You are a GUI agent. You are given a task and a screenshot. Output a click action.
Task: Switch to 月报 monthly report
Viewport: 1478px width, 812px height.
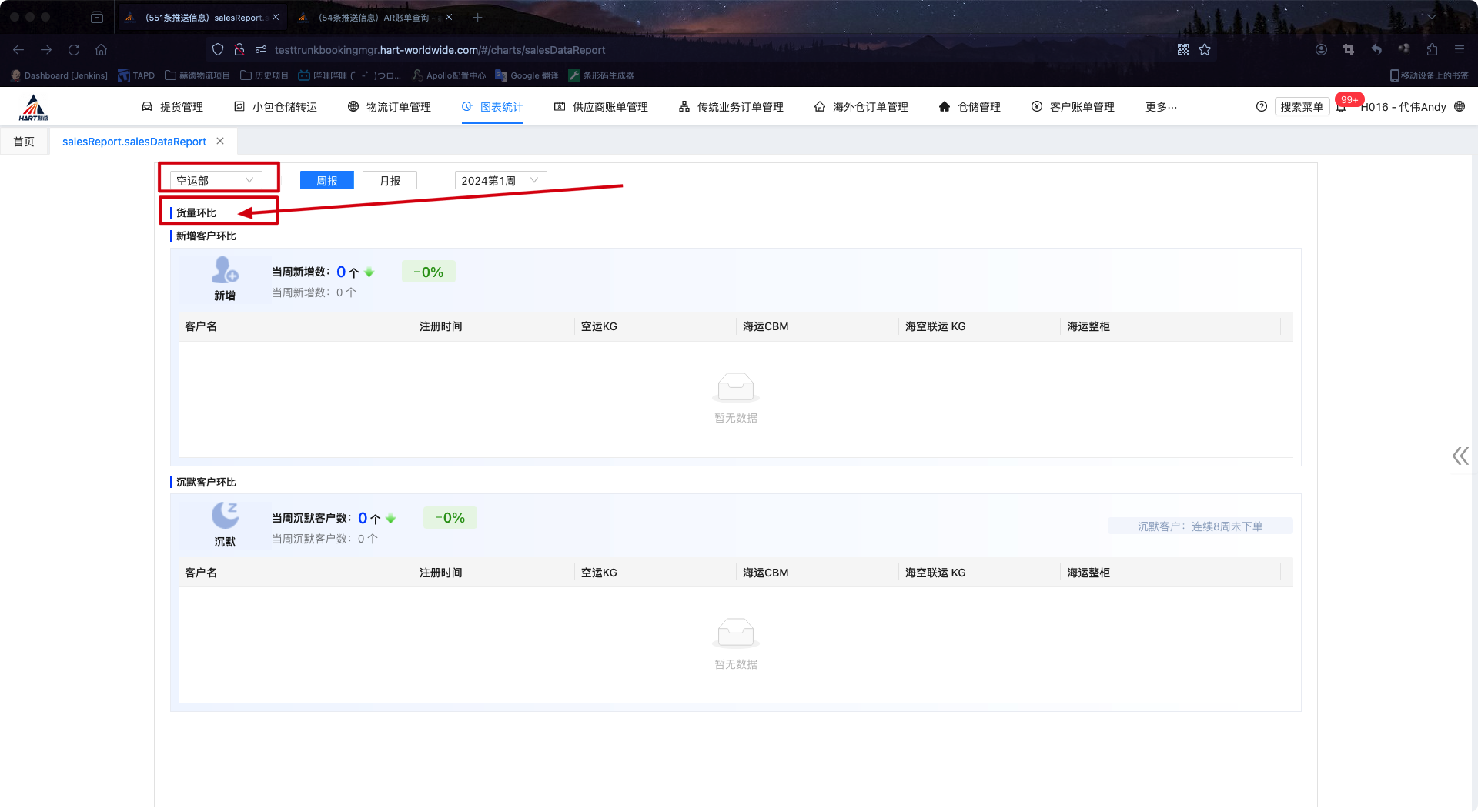pos(390,181)
